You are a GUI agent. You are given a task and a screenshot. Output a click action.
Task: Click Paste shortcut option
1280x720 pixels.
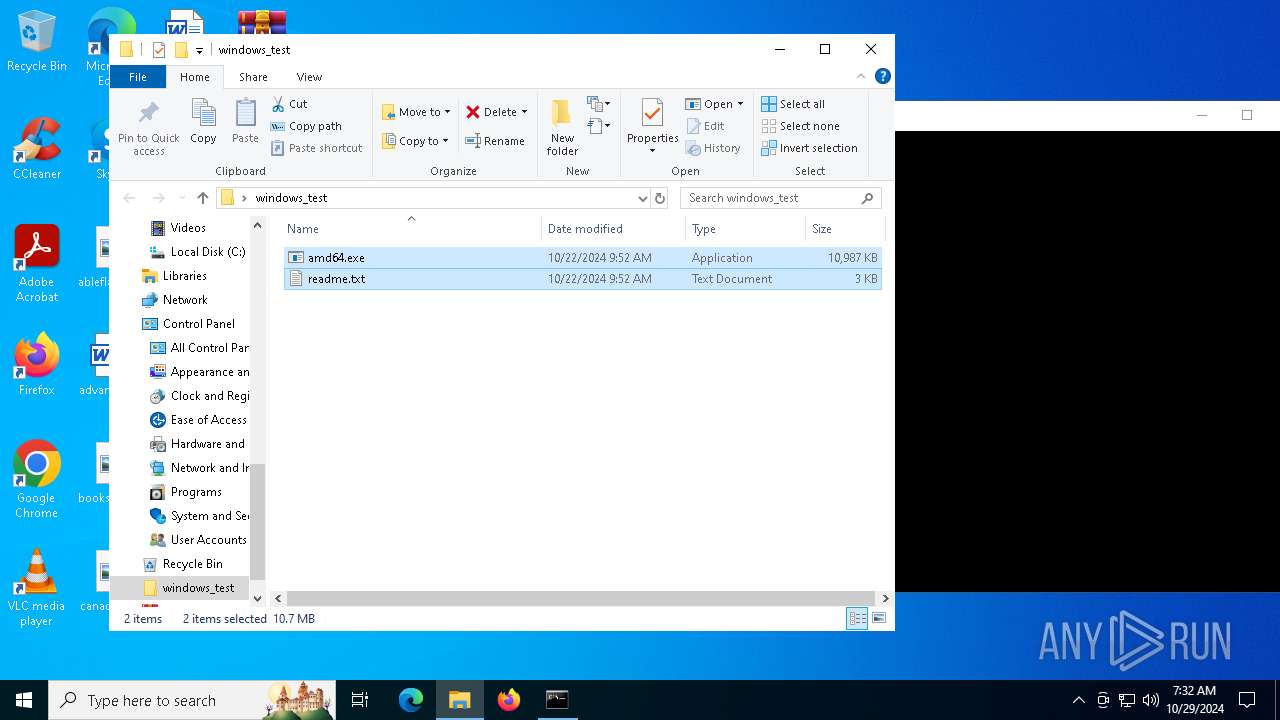pyautogui.click(x=317, y=148)
